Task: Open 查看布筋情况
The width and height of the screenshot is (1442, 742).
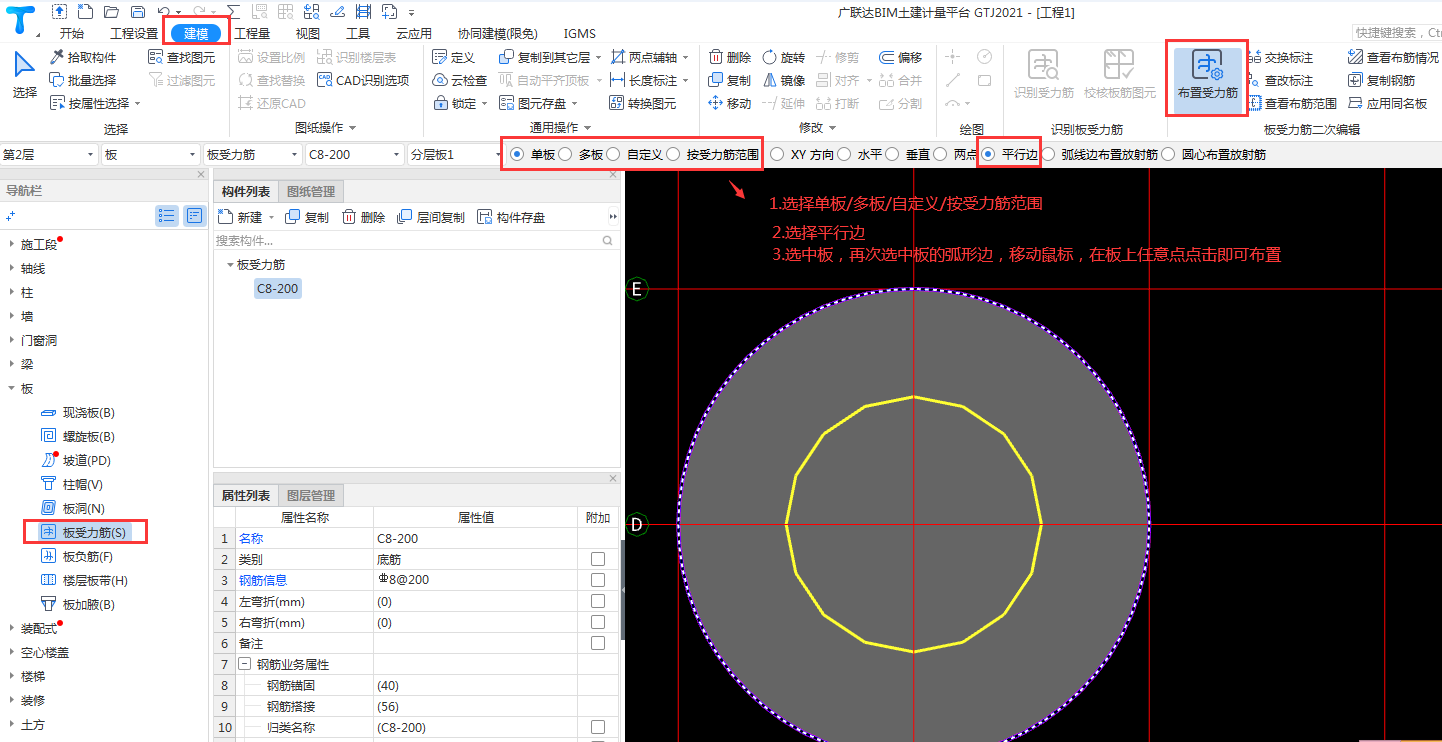Action: [1393, 57]
